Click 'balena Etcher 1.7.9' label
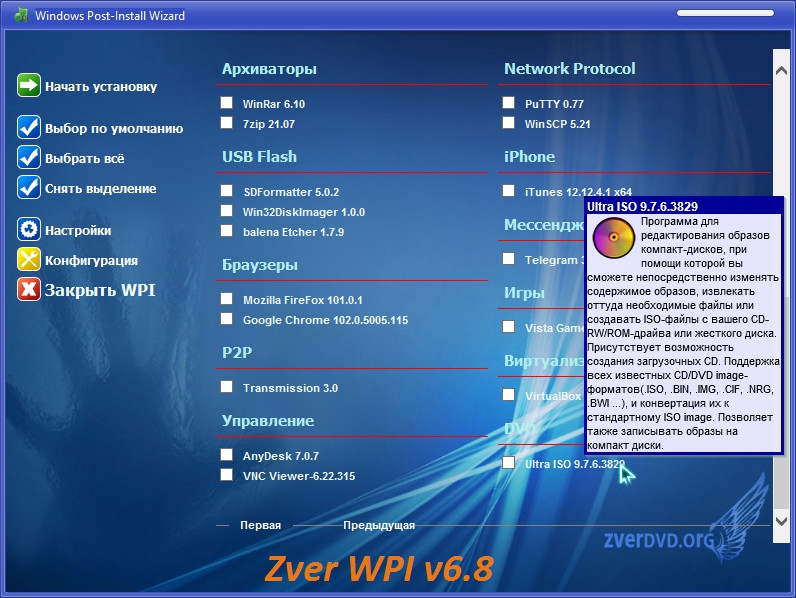The height and width of the screenshot is (598, 796). click(x=293, y=232)
